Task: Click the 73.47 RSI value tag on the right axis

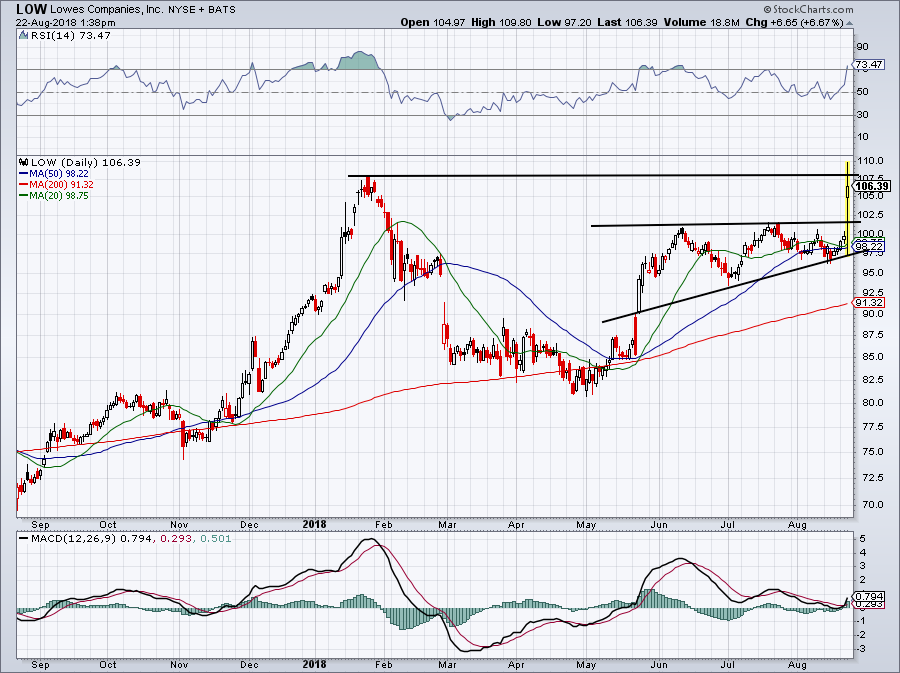Action: [x=868, y=64]
